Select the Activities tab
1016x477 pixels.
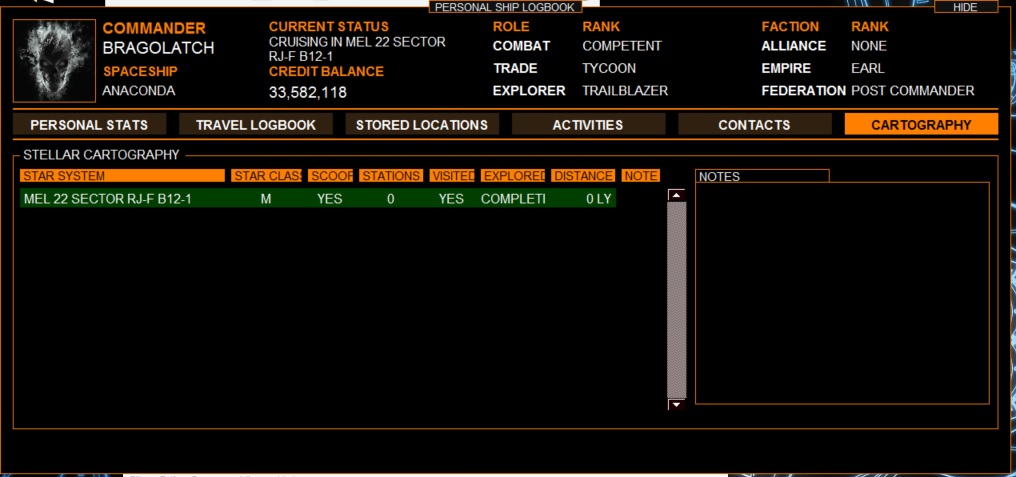(588, 124)
